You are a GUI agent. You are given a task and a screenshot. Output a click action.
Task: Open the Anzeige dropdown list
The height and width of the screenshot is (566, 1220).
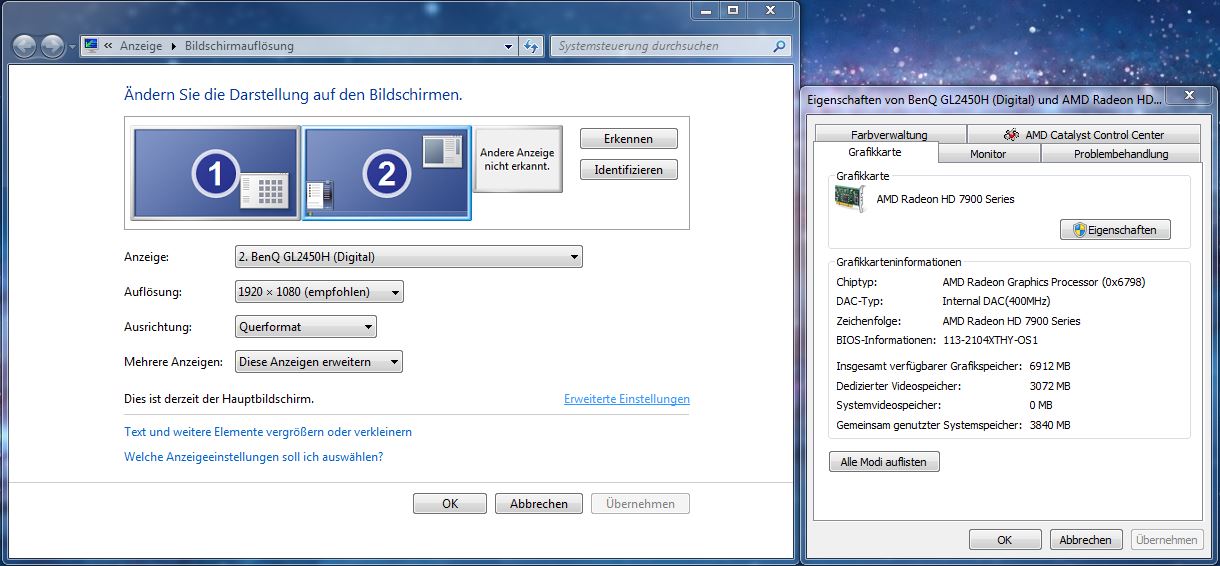point(408,257)
